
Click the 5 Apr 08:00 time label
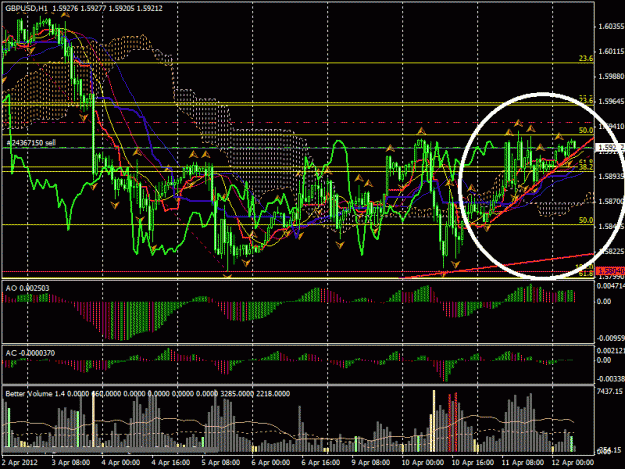click(221, 462)
